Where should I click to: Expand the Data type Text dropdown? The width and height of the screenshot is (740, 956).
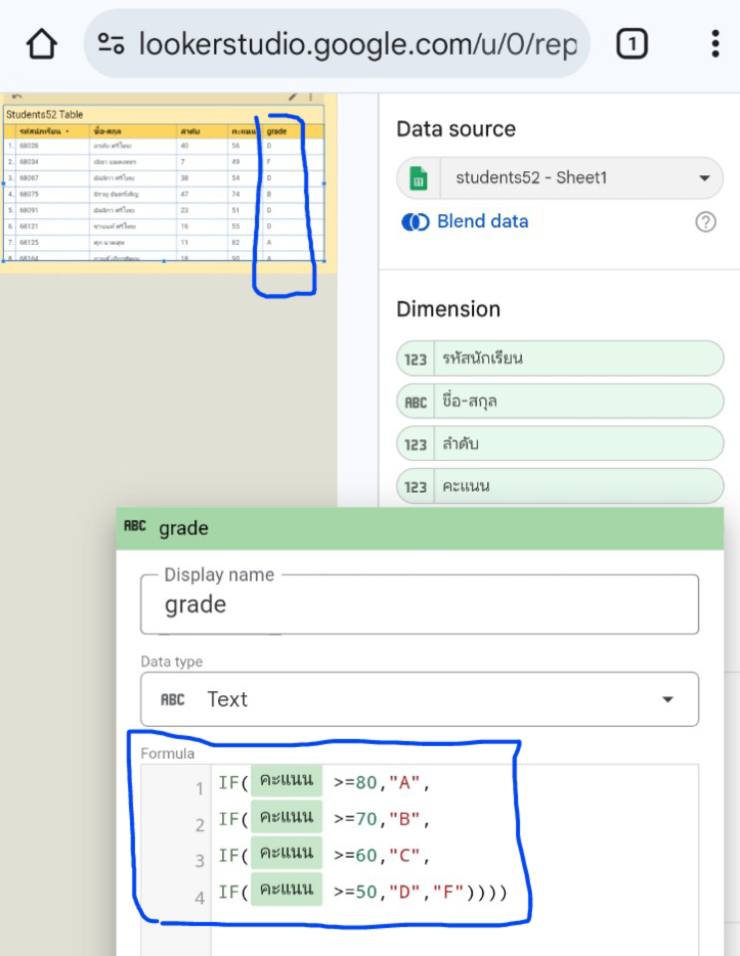tap(667, 699)
